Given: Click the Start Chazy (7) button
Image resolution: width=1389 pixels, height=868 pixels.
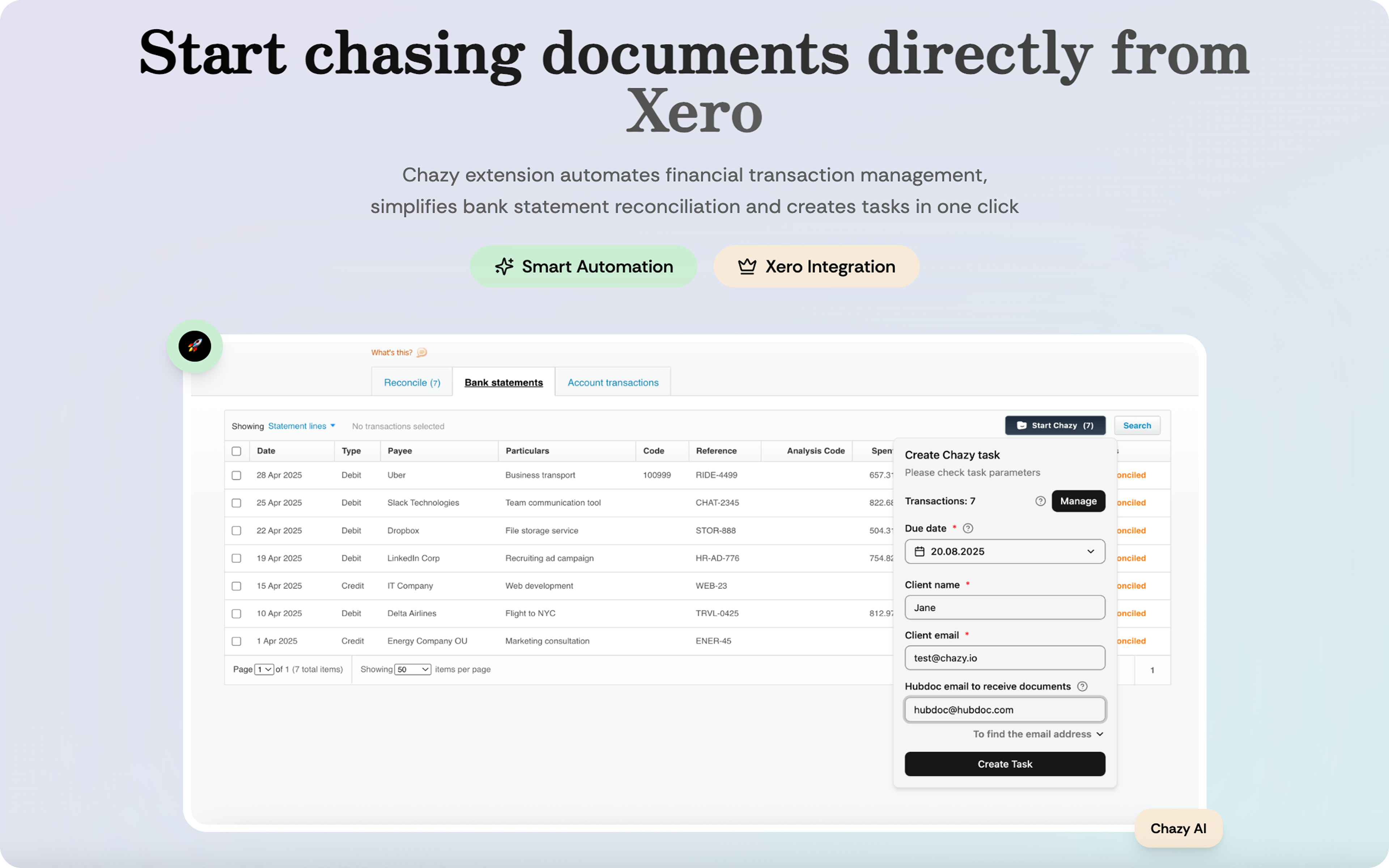Looking at the screenshot, I should [x=1055, y=425].
